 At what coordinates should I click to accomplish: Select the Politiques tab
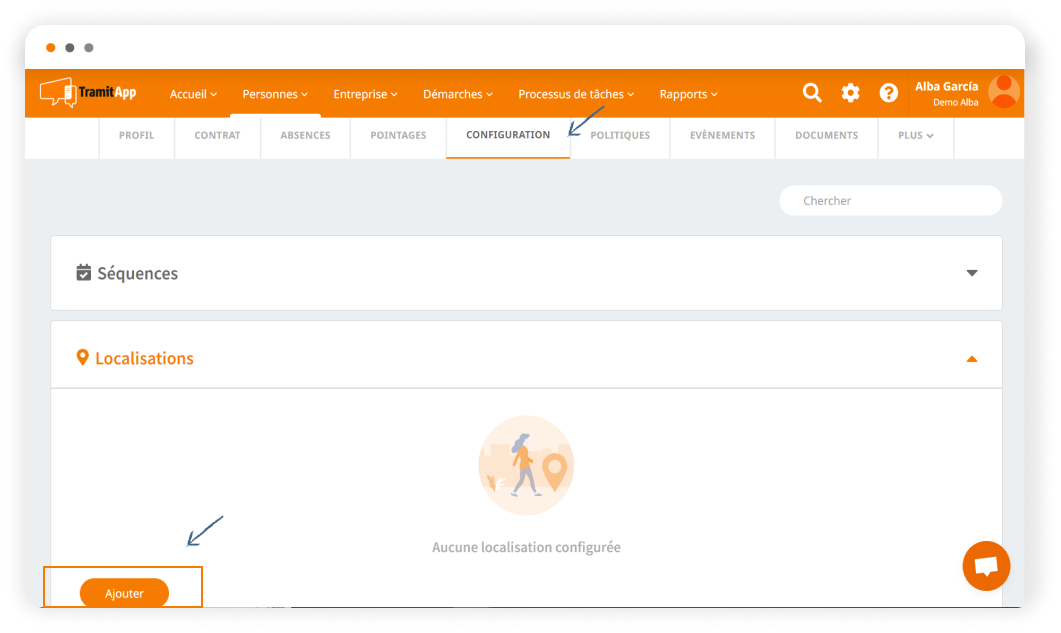point(620,135)
